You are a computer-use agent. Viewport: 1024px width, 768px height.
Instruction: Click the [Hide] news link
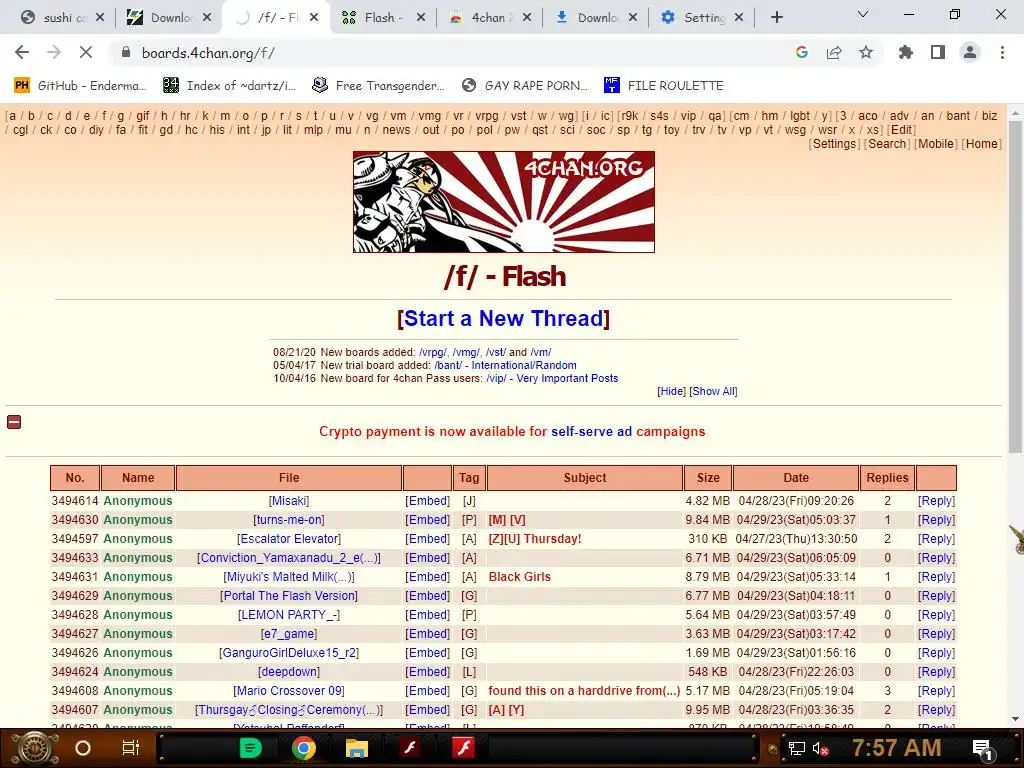[671, 391]
